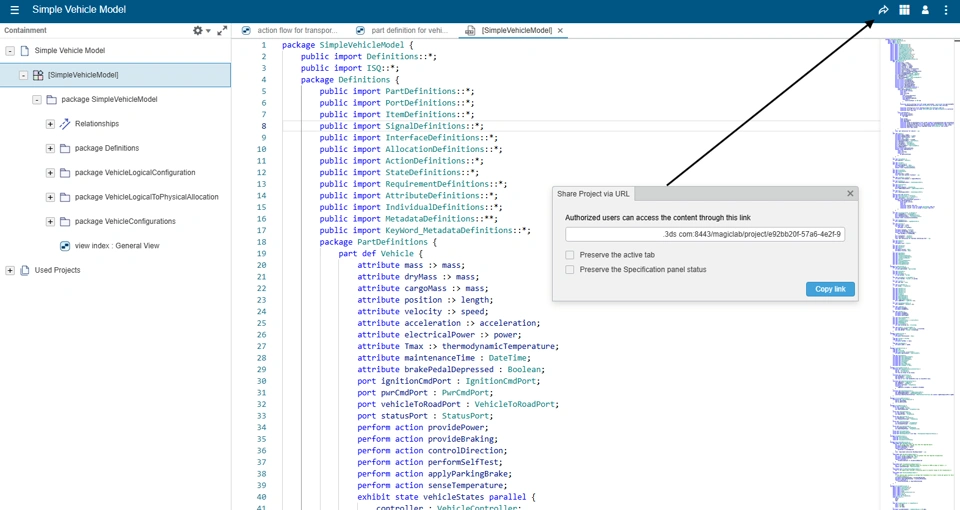Click 'attribute brakePedalDepressed' code line
This screenshot has height=510, width=960.
click(451, 370)
